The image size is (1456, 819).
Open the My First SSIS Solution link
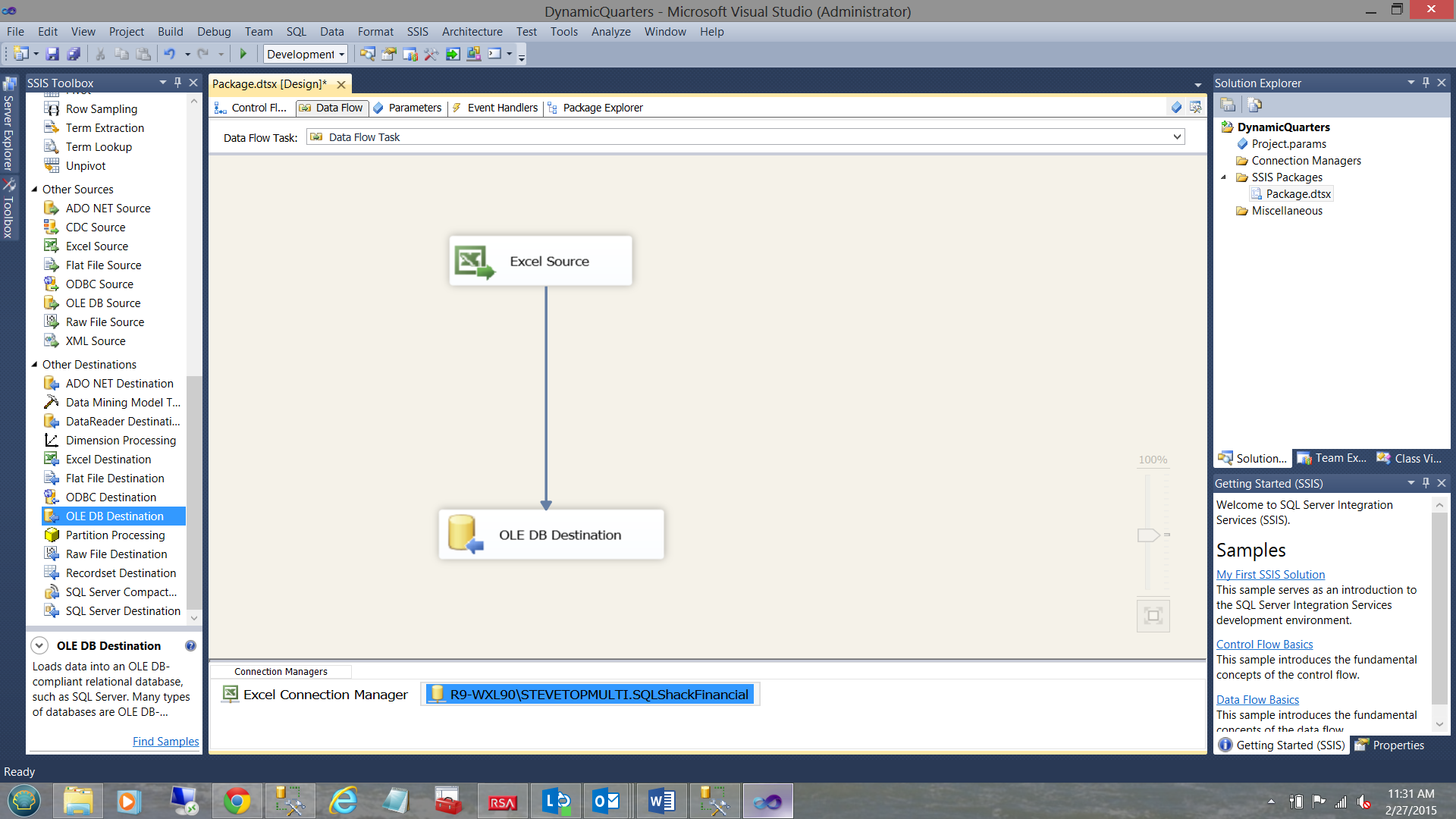tap(1270, 575)
